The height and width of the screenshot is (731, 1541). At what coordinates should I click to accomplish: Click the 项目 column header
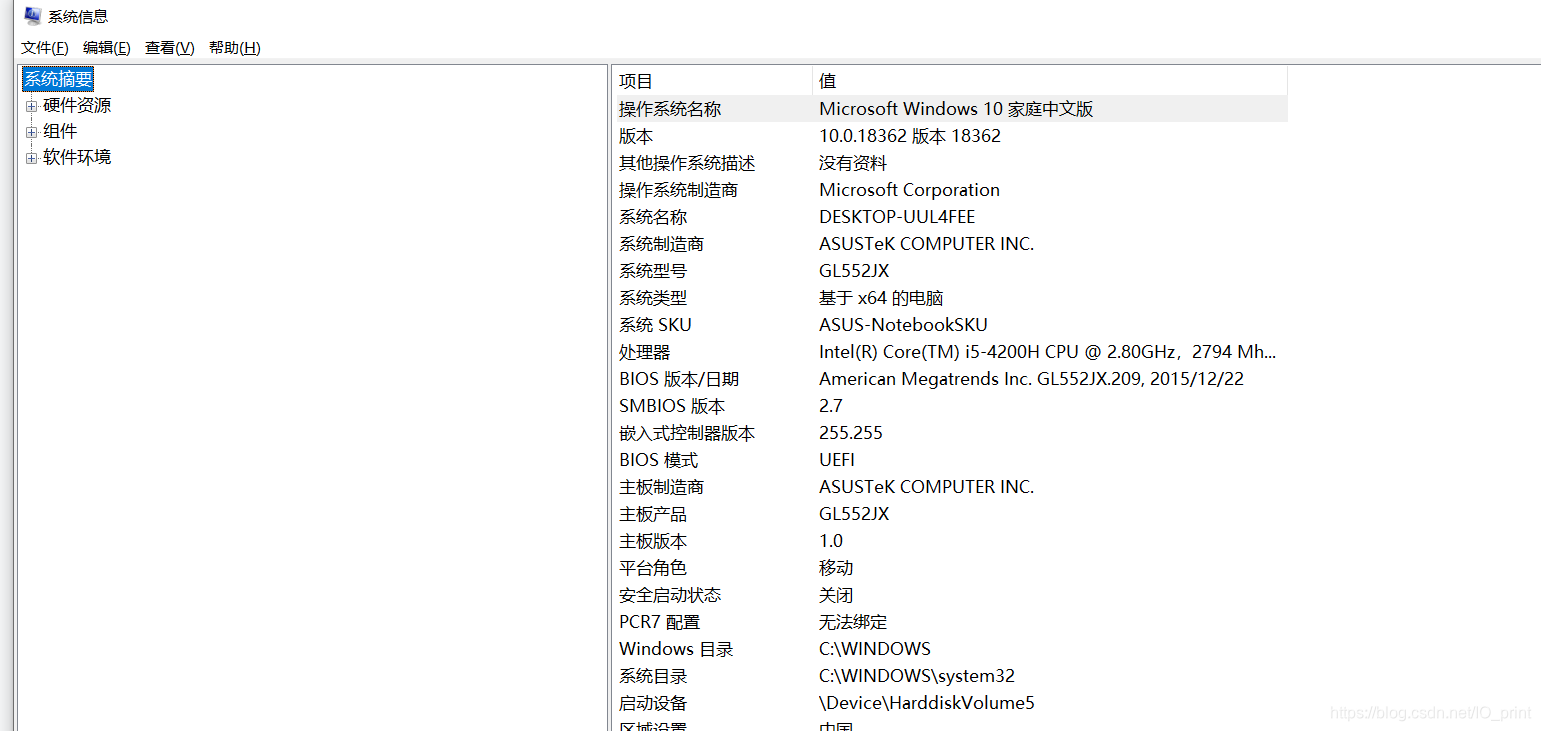pyautogui.click(x=713, y=81)
